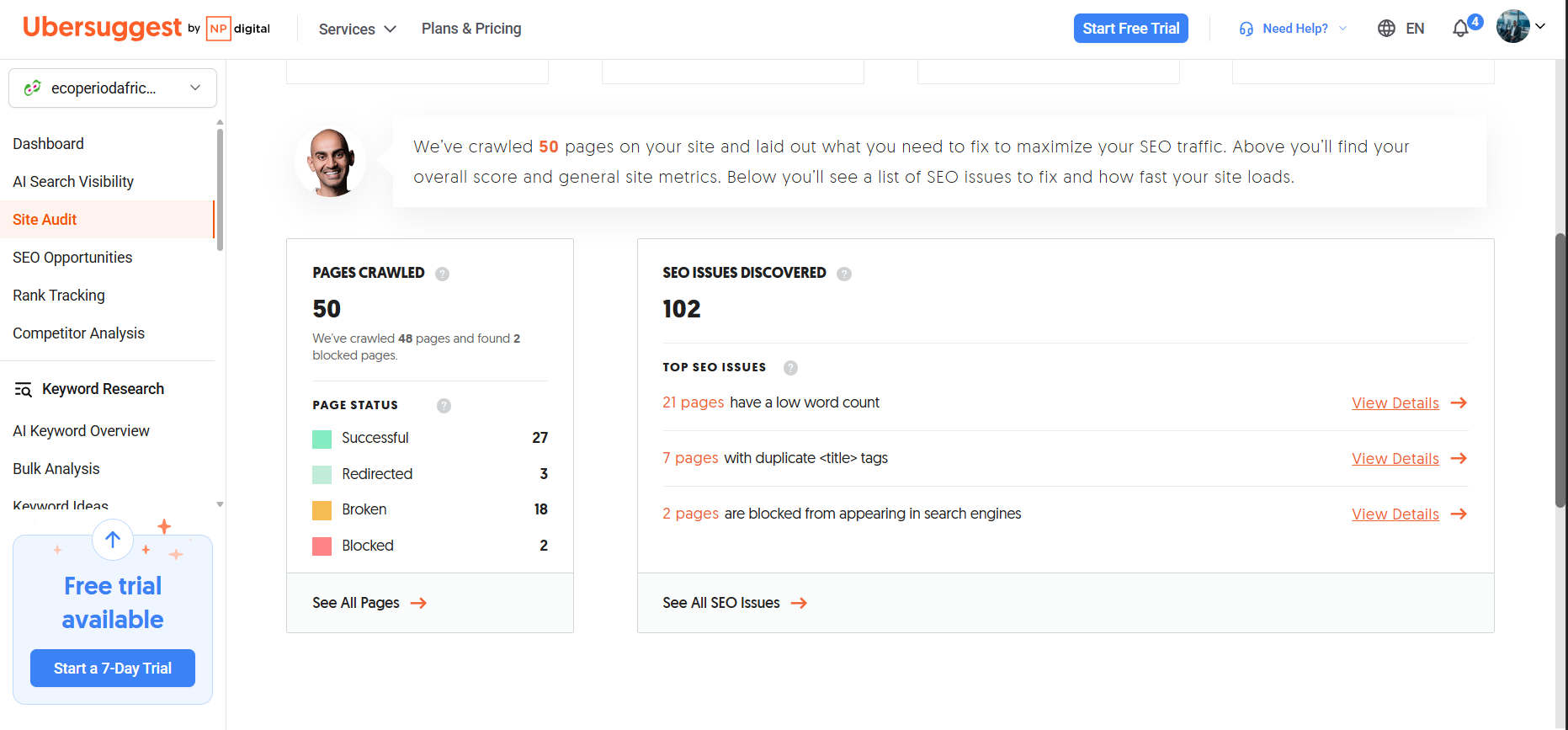The width and height of the screenshot is (1568, 730).
Task: Open Competitor Analysis
Action: (78, 333)
